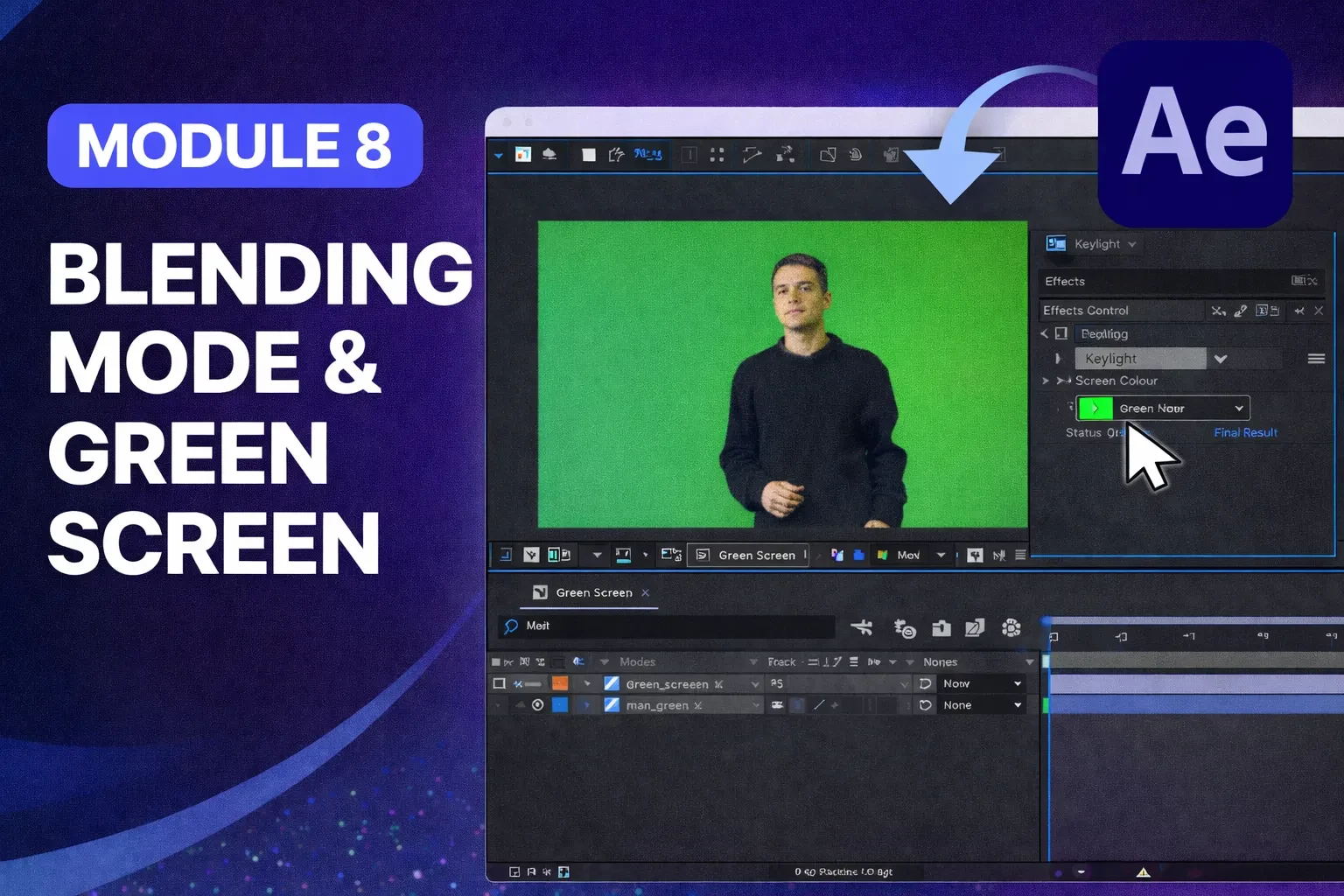
Task: Click the Green Screen button in viewer bar
Action: 747,555
